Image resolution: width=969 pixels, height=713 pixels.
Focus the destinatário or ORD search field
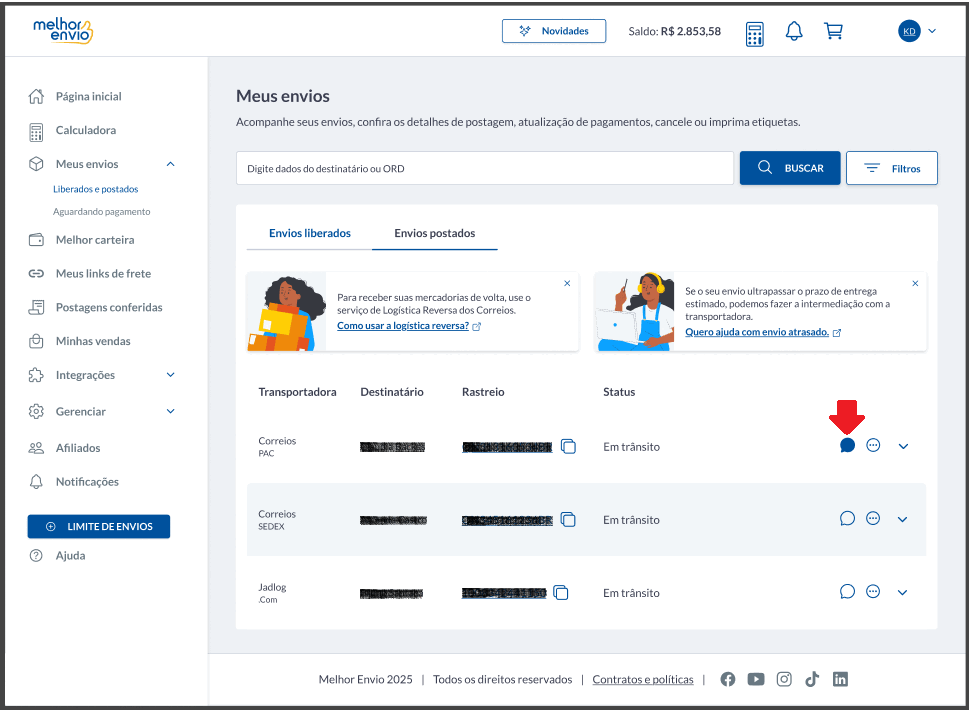484,168
